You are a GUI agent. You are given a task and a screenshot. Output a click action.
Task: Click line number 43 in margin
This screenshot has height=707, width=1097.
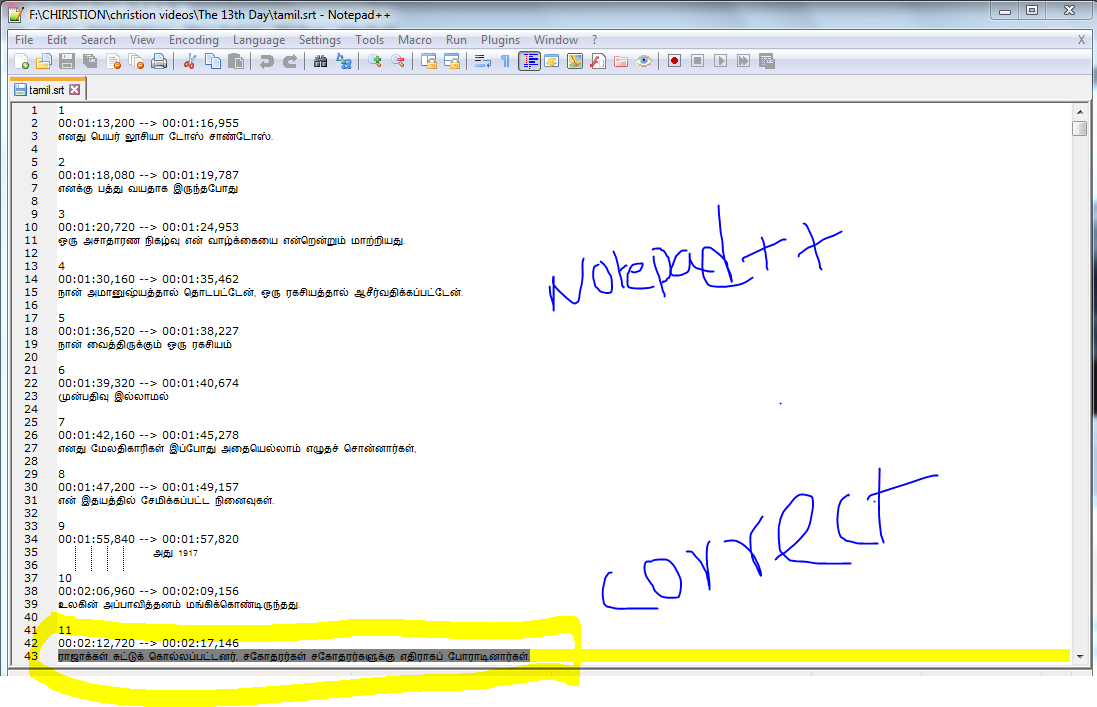(x=31, y=656)
